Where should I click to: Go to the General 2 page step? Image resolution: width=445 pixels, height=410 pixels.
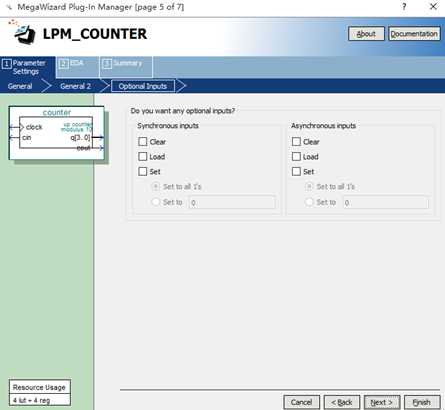(75, 86)
